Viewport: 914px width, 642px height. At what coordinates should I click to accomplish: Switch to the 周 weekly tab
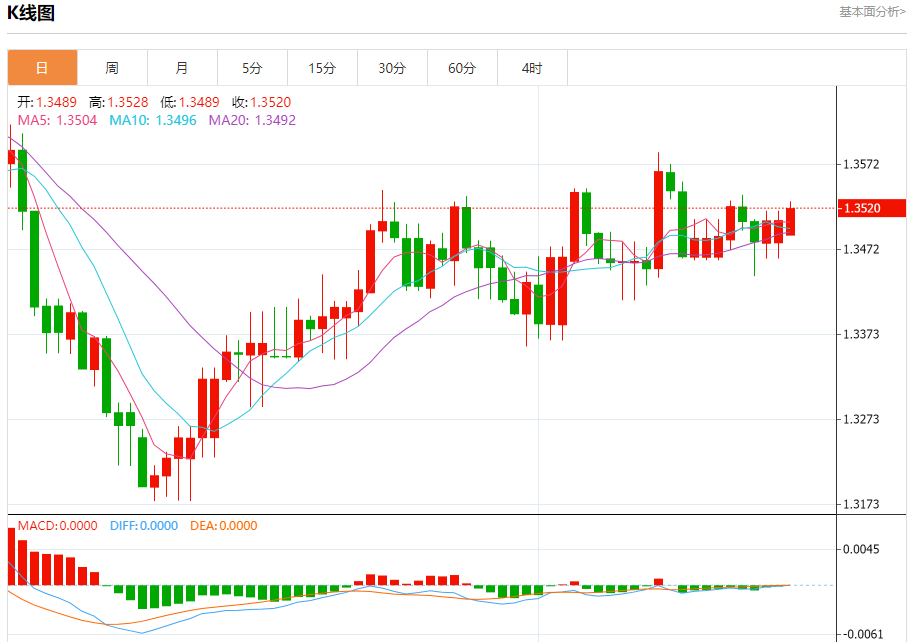[113, 68]
